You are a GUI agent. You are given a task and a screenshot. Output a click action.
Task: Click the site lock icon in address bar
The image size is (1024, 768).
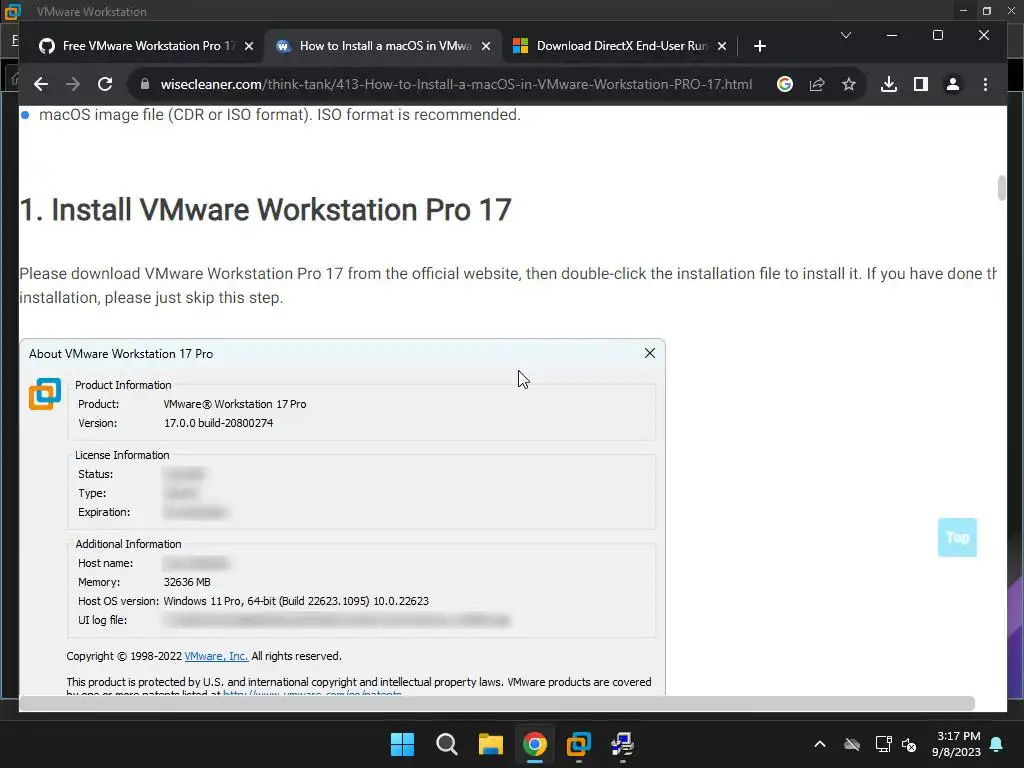pos(145,84)
